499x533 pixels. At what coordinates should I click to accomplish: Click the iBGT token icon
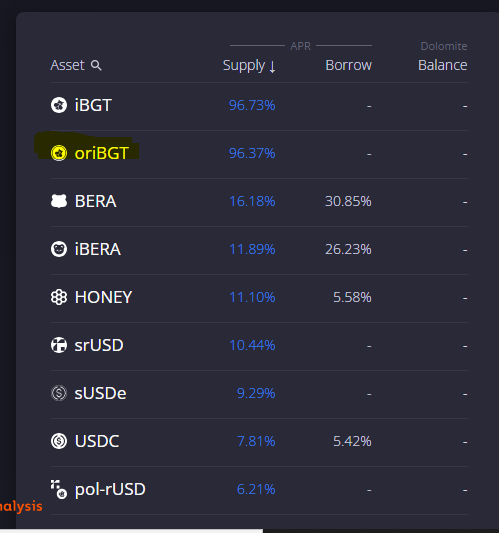pos(59,105)
